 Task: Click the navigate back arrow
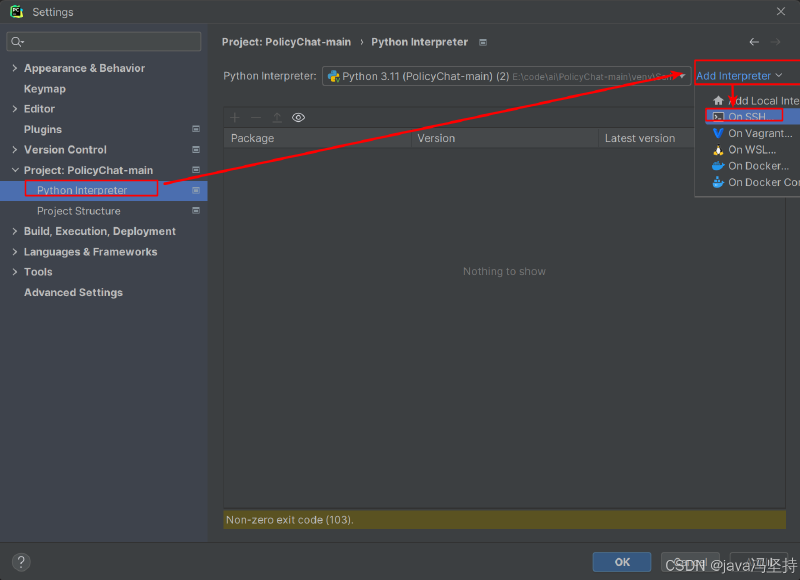pyautogui.click(x=754, y=42)
